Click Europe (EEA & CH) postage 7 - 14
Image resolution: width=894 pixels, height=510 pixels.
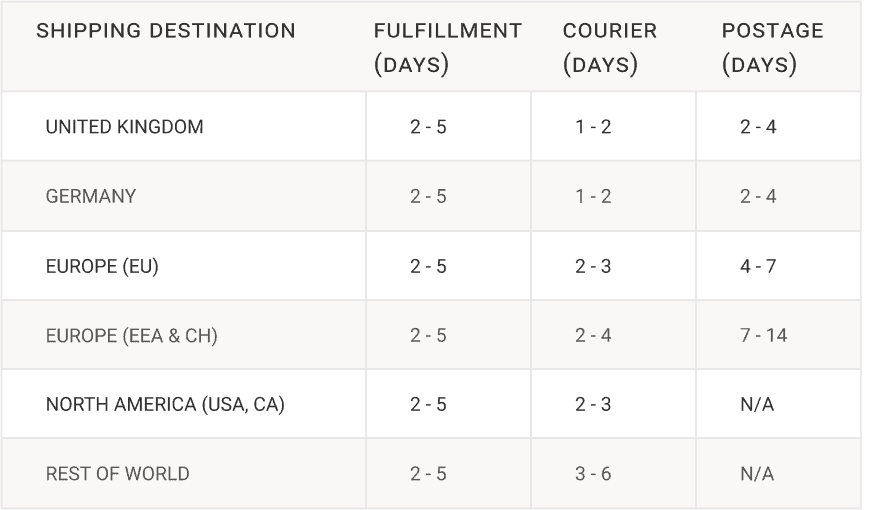(x=763, y=335)
